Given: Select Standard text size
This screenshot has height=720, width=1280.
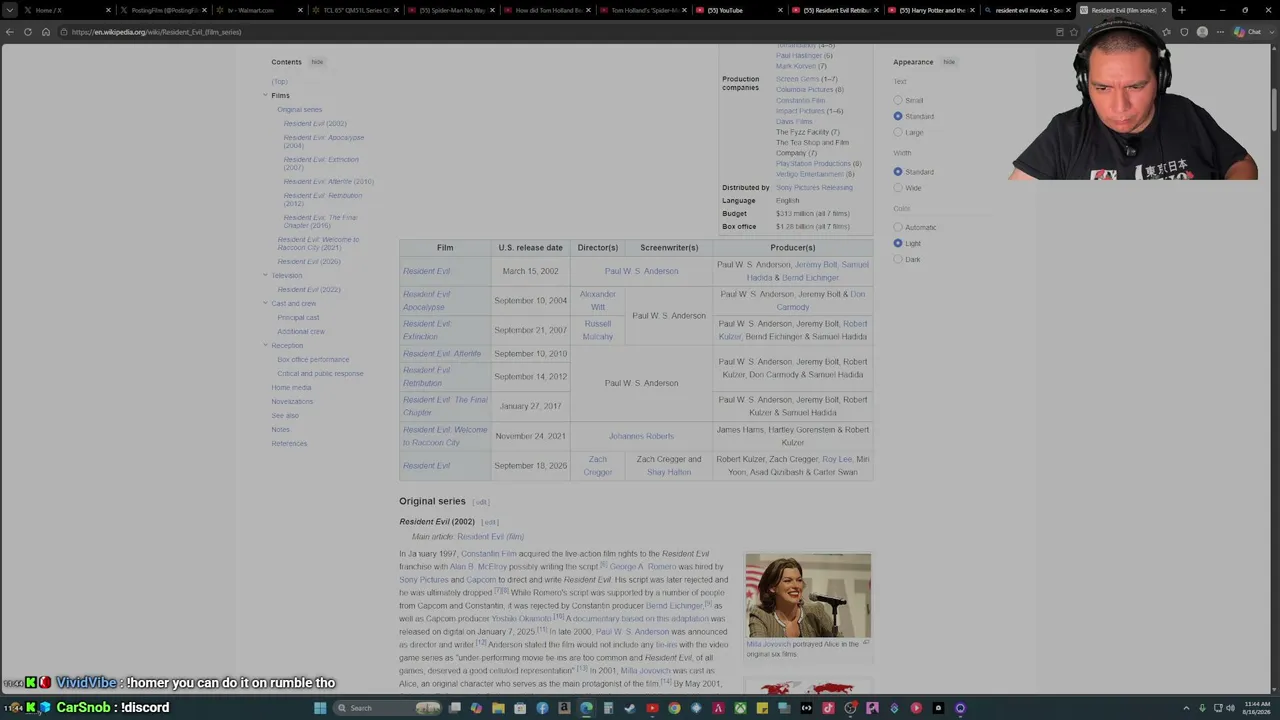Looking at the screenshot, I should coord(898,116).
